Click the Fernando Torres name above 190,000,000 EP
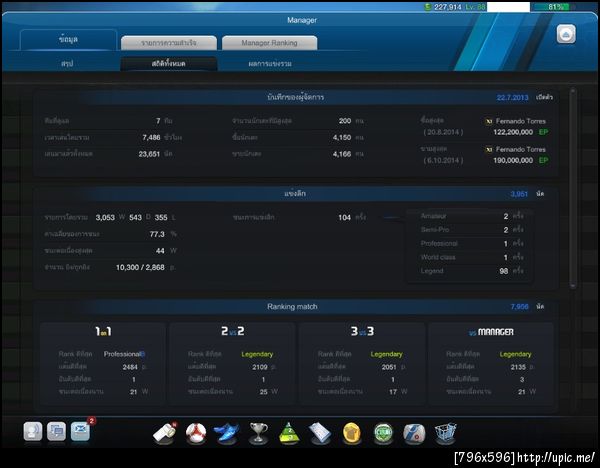Viewport: 600px width, 468px height. (520, 150)
